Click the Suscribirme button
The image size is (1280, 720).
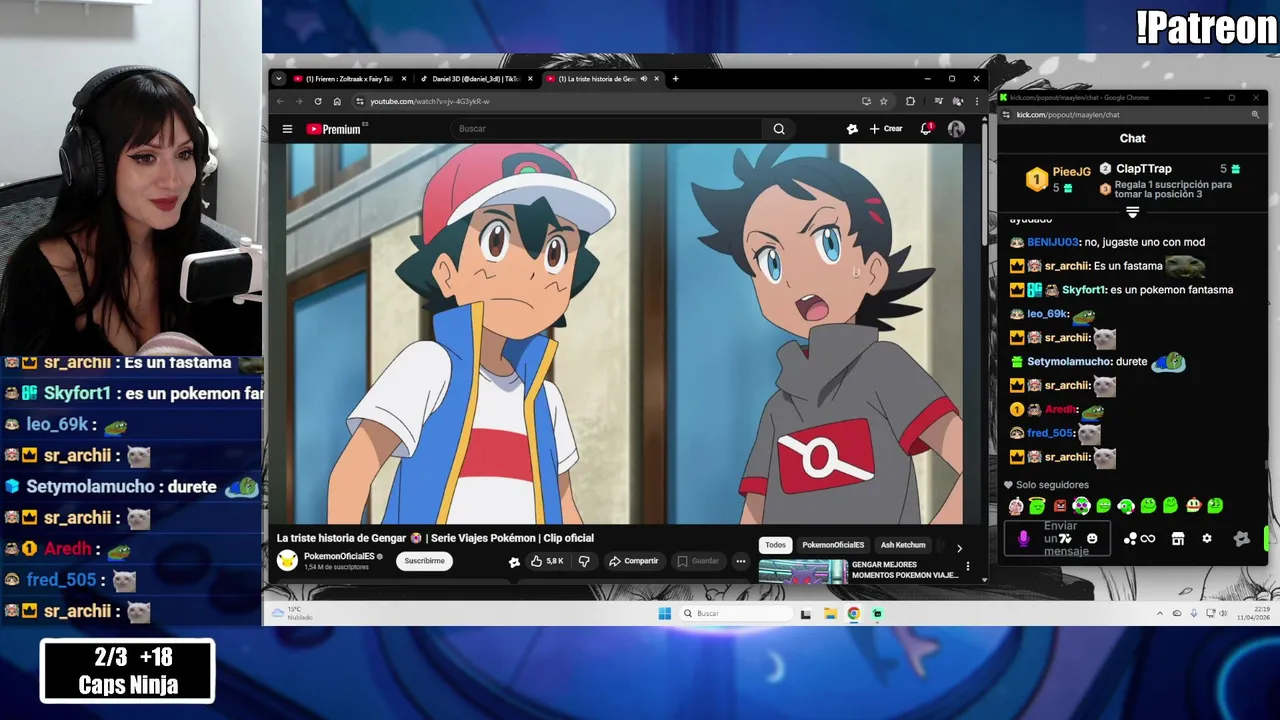pyautogui.click(x=424, y=561)
